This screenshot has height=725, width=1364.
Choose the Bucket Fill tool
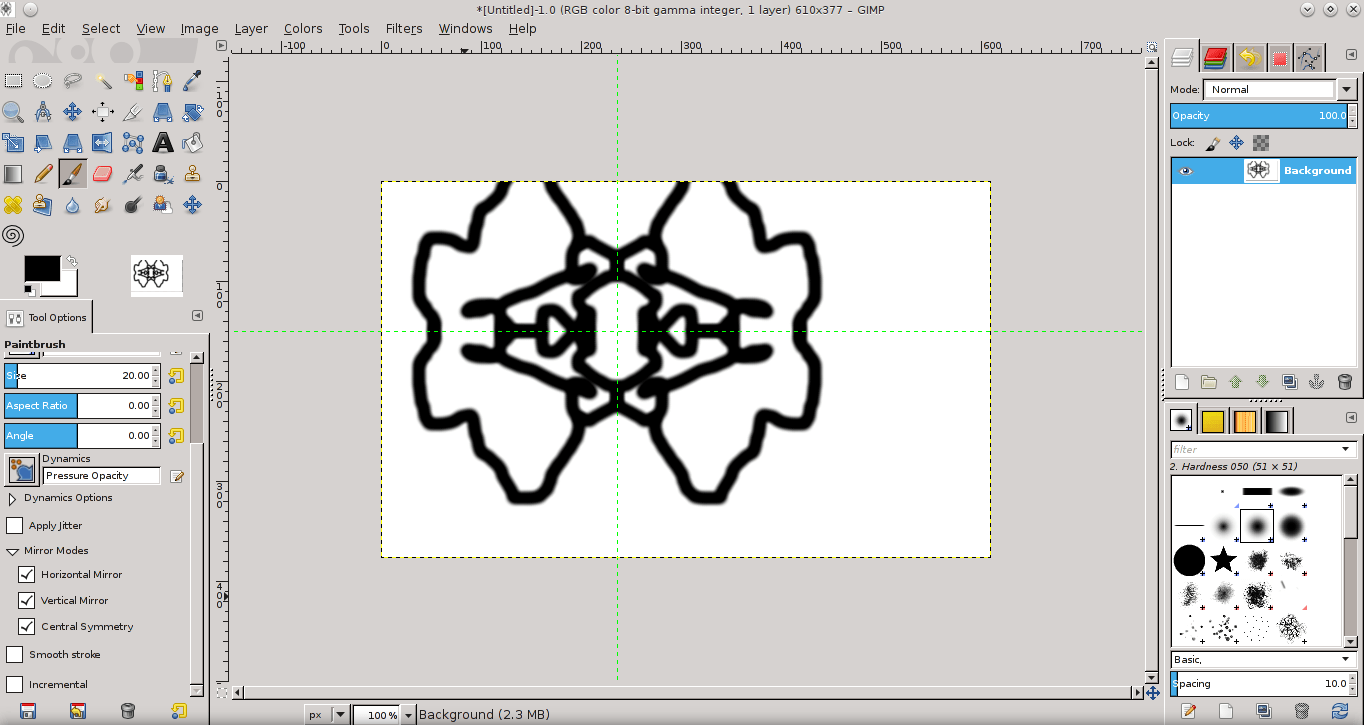click(193, 142)
